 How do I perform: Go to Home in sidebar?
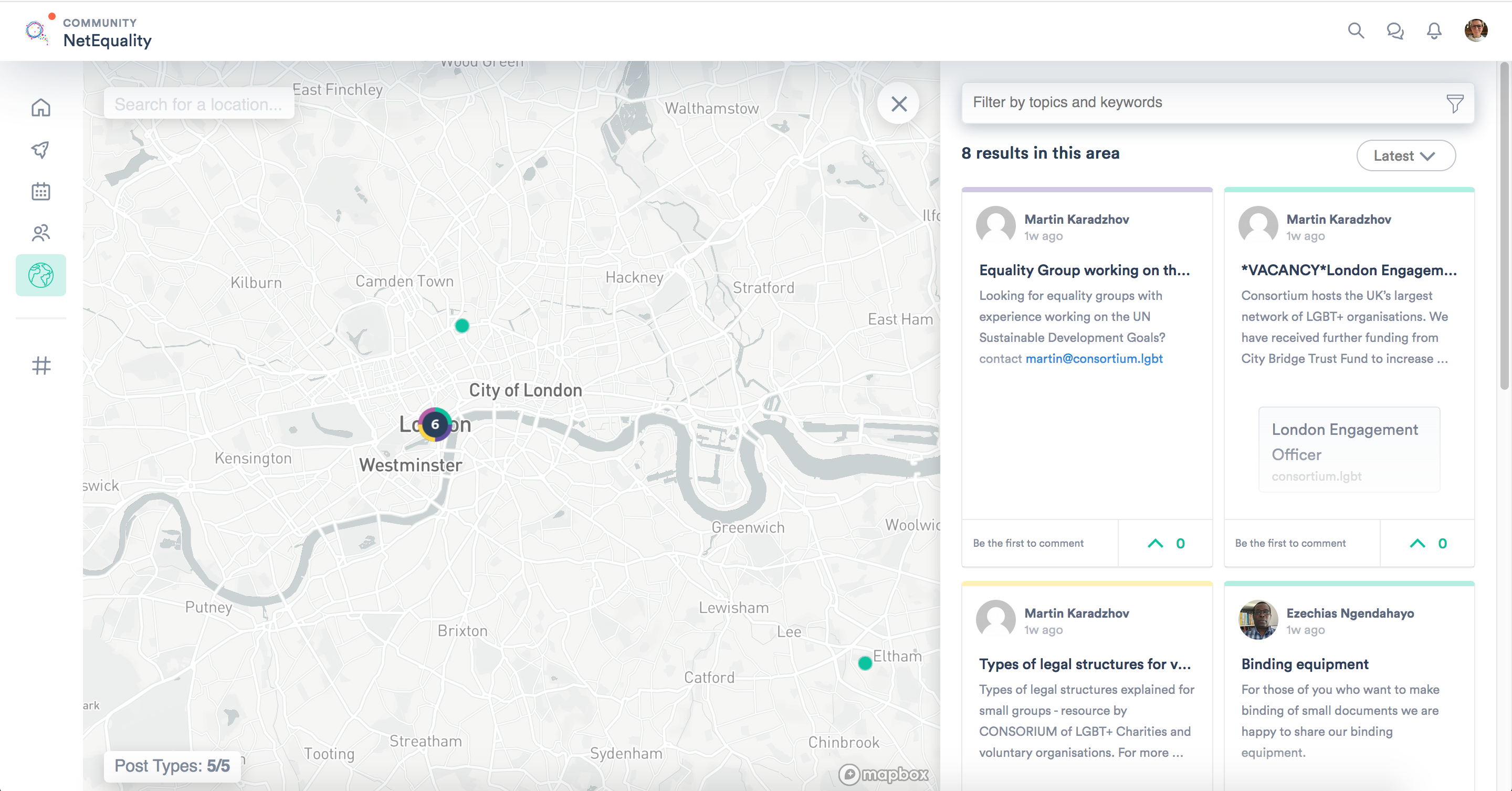click(x=40, y=108)
